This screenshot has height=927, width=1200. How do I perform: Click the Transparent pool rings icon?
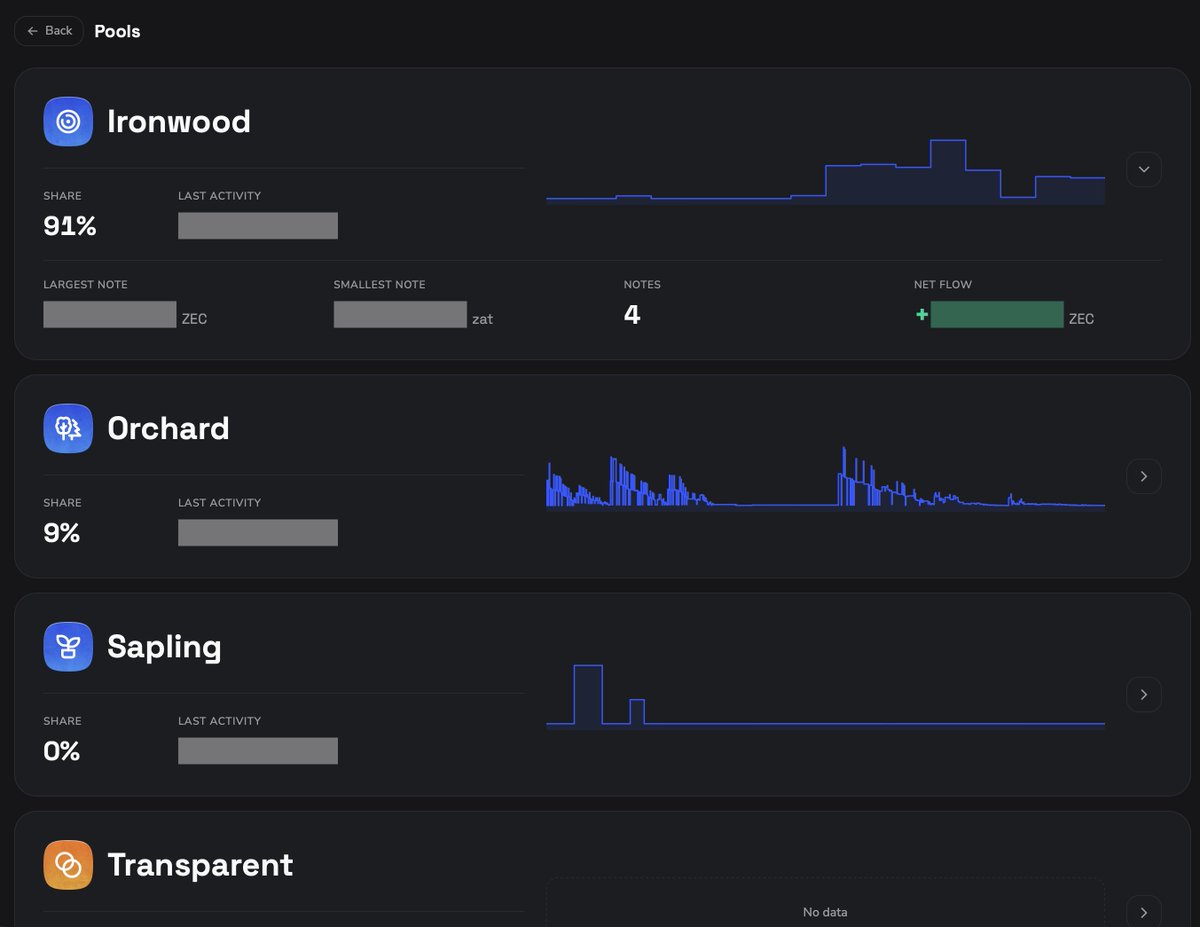click(x=68, y=865)
